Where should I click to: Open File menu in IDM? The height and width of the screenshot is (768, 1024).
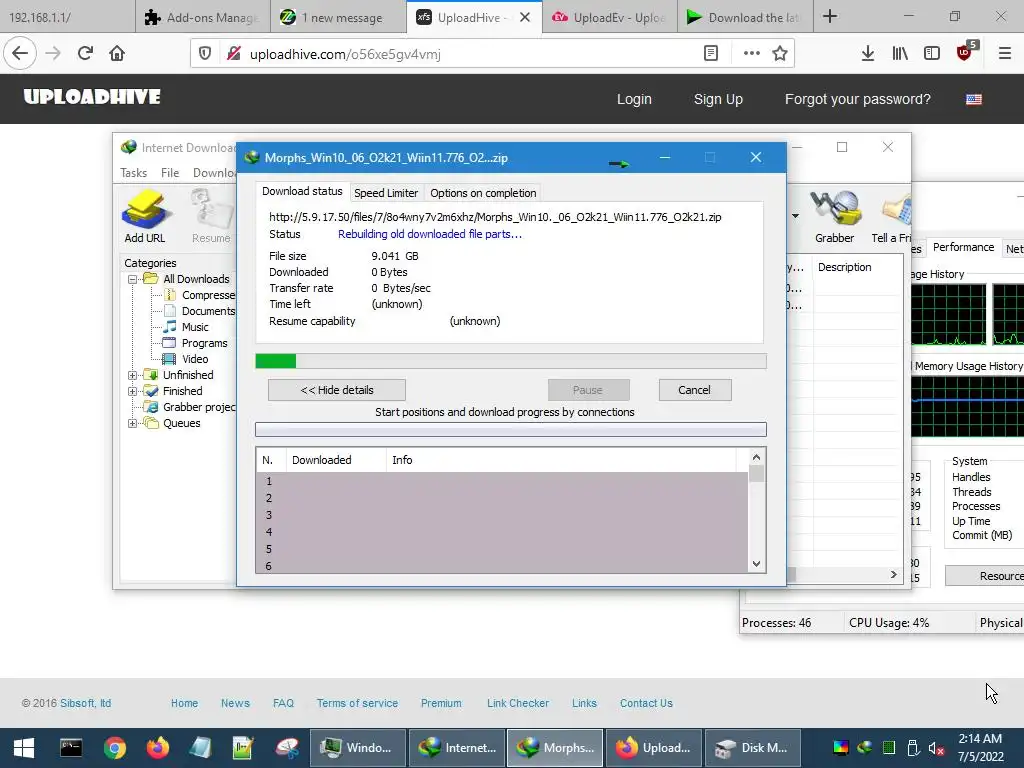pos(170,172)
